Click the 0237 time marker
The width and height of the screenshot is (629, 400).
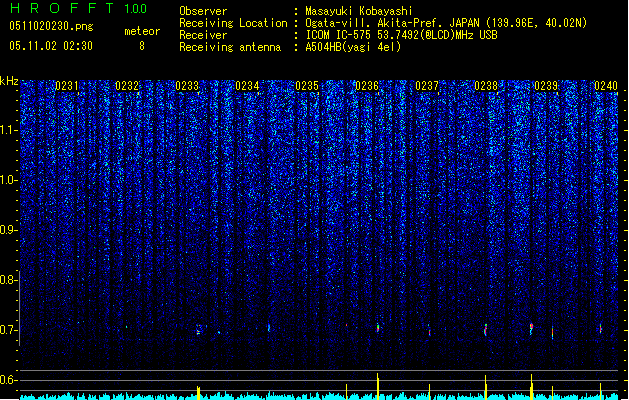tap(427, 86)
